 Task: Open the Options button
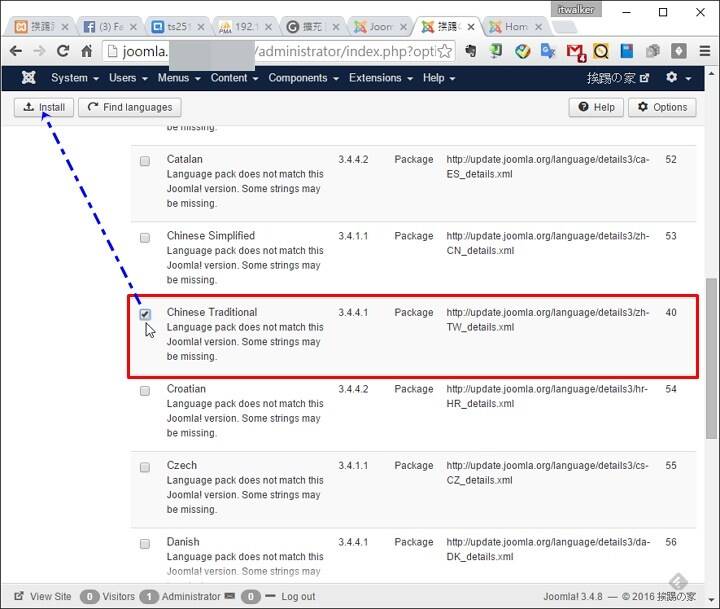(662, 107)
